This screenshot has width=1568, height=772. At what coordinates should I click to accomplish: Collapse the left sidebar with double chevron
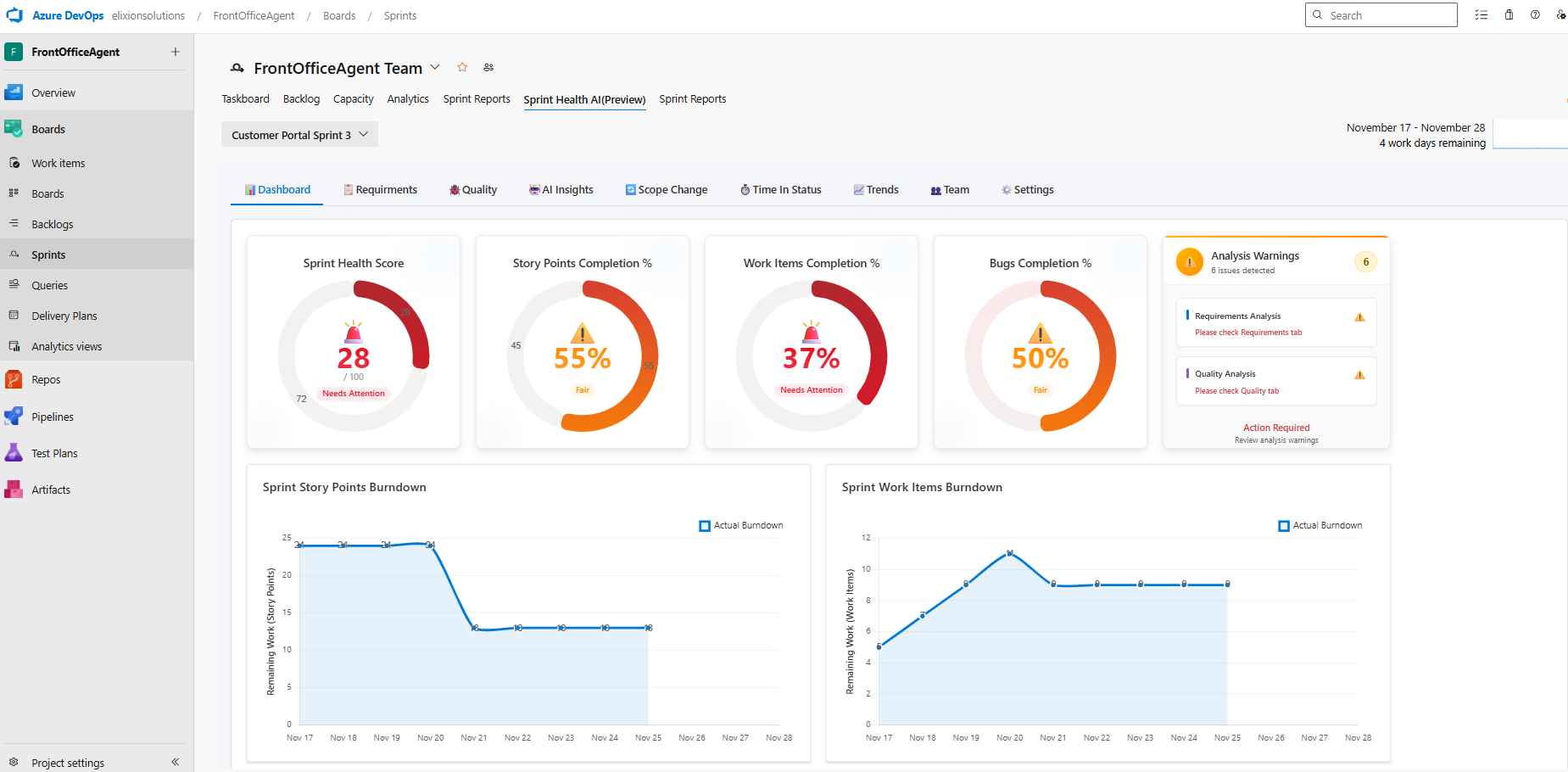coord(176,762)
